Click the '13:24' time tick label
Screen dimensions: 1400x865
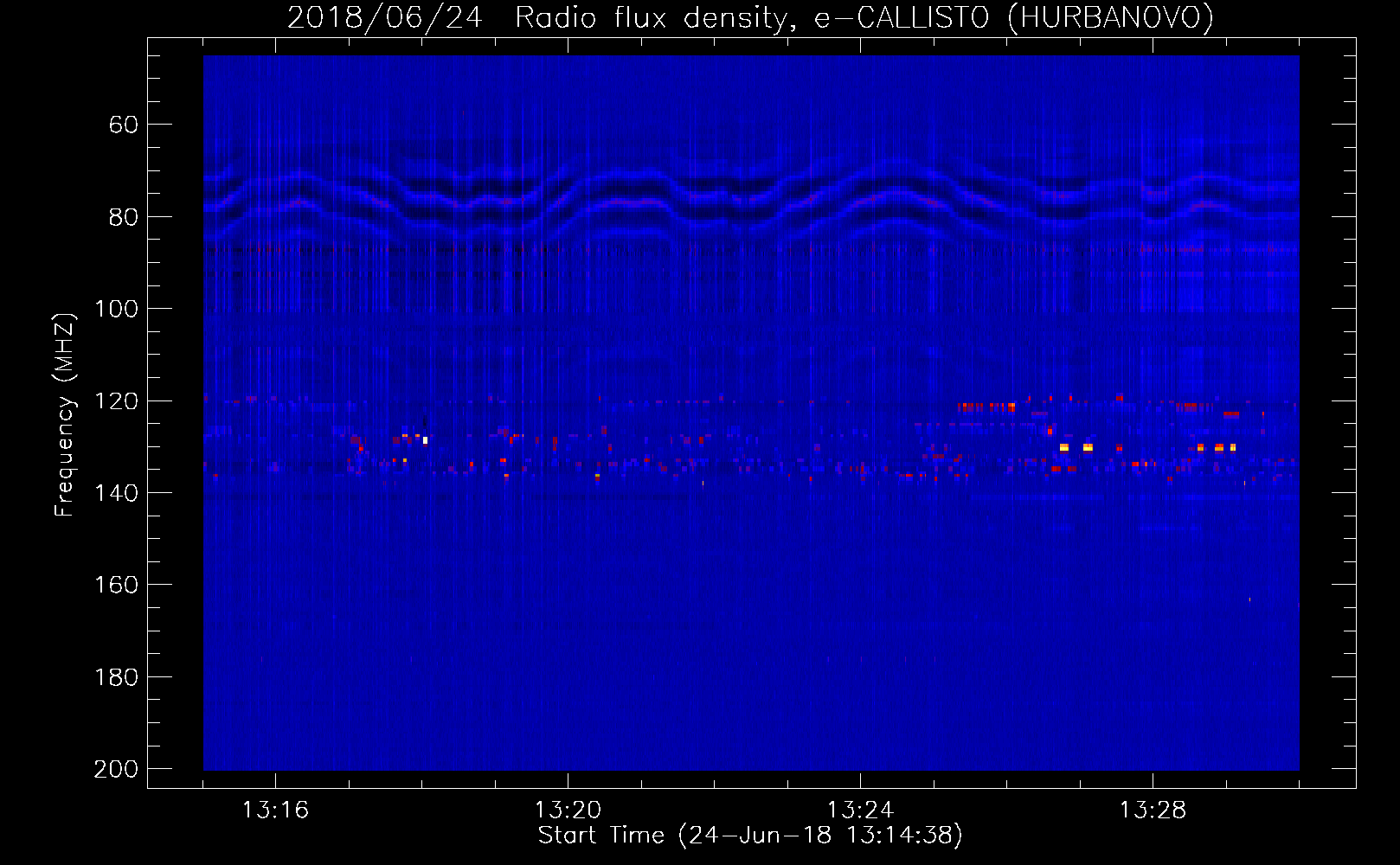860,811
